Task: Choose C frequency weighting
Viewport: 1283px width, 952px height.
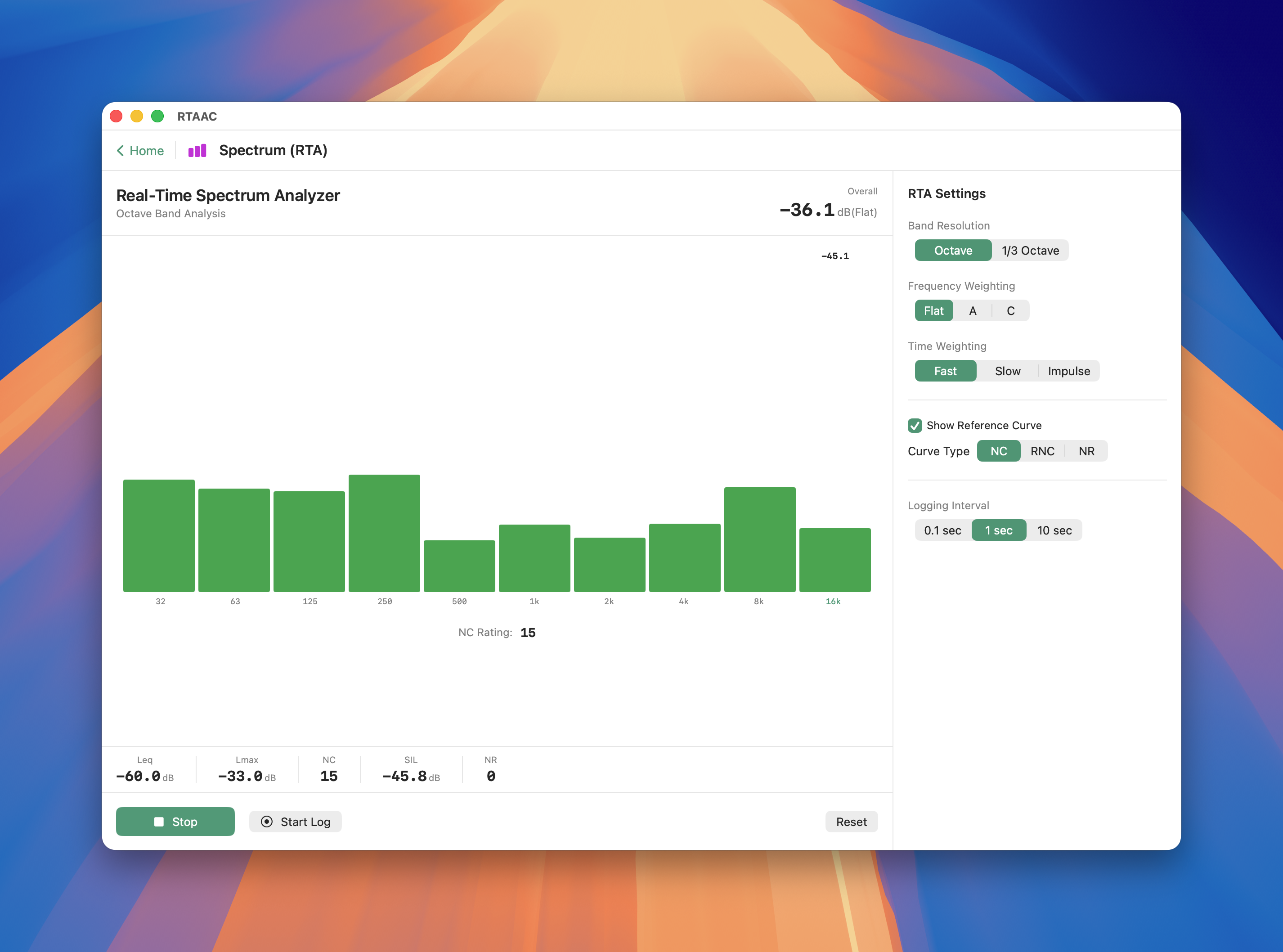Action: click(1010, 311)
